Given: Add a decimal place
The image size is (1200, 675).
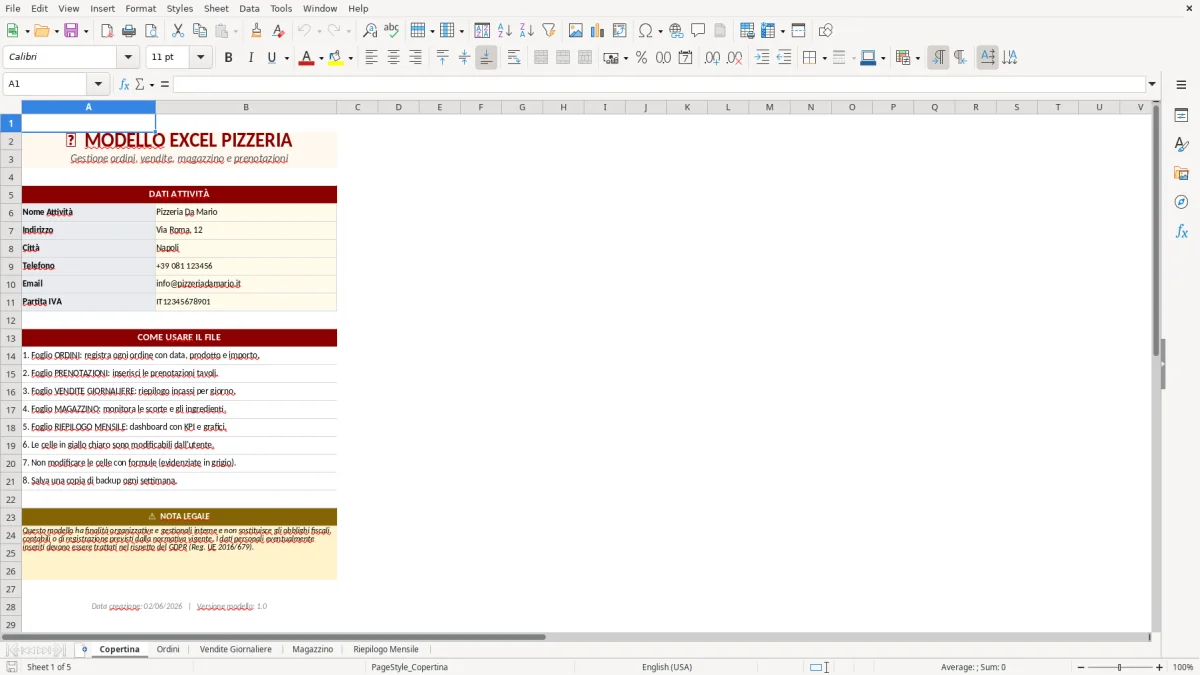Looking at the screenshot, I should [x=712, y=58].
